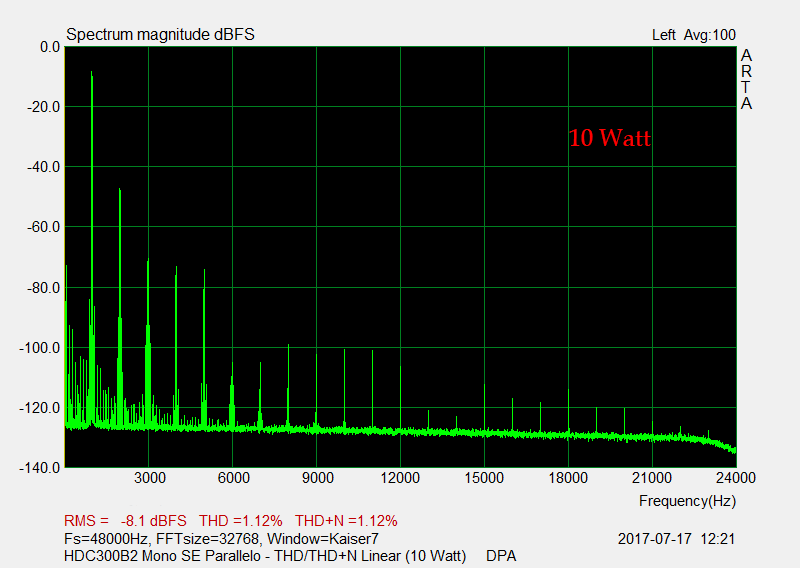800x568 pixels.
Task: Click the -100.0 y-axis label
Action: [x=40, y=348]
